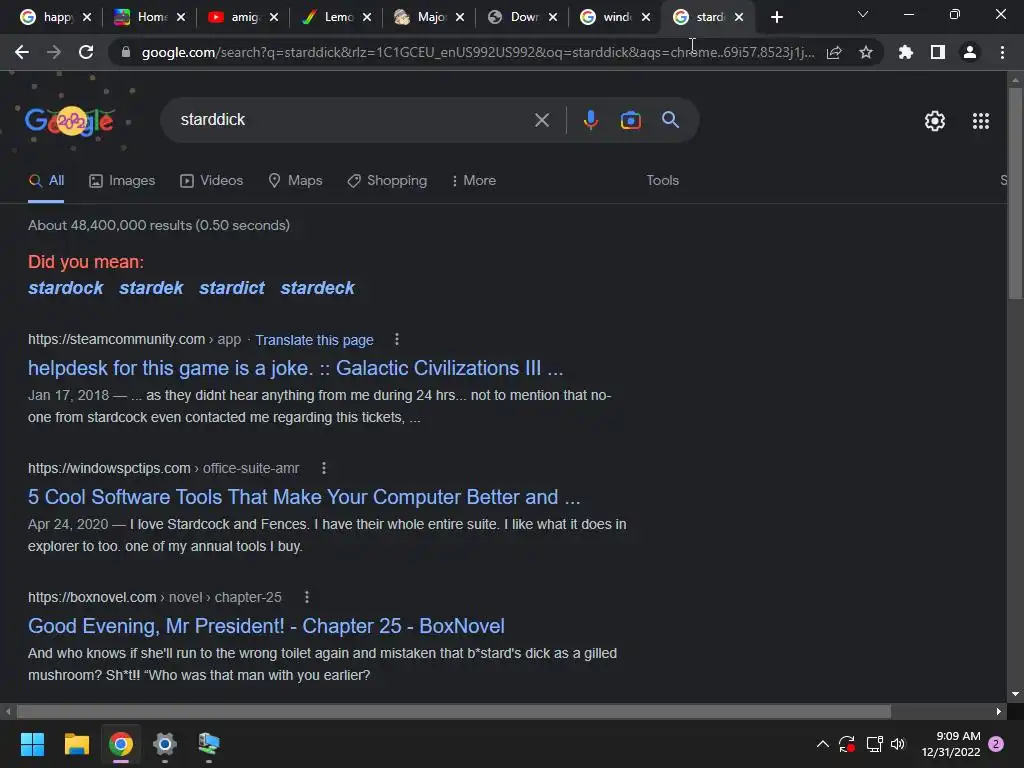Viewport: 1024px width, 768px height.
Task: Click the forward navigation arrow
Action: click(x=54, y=52)
